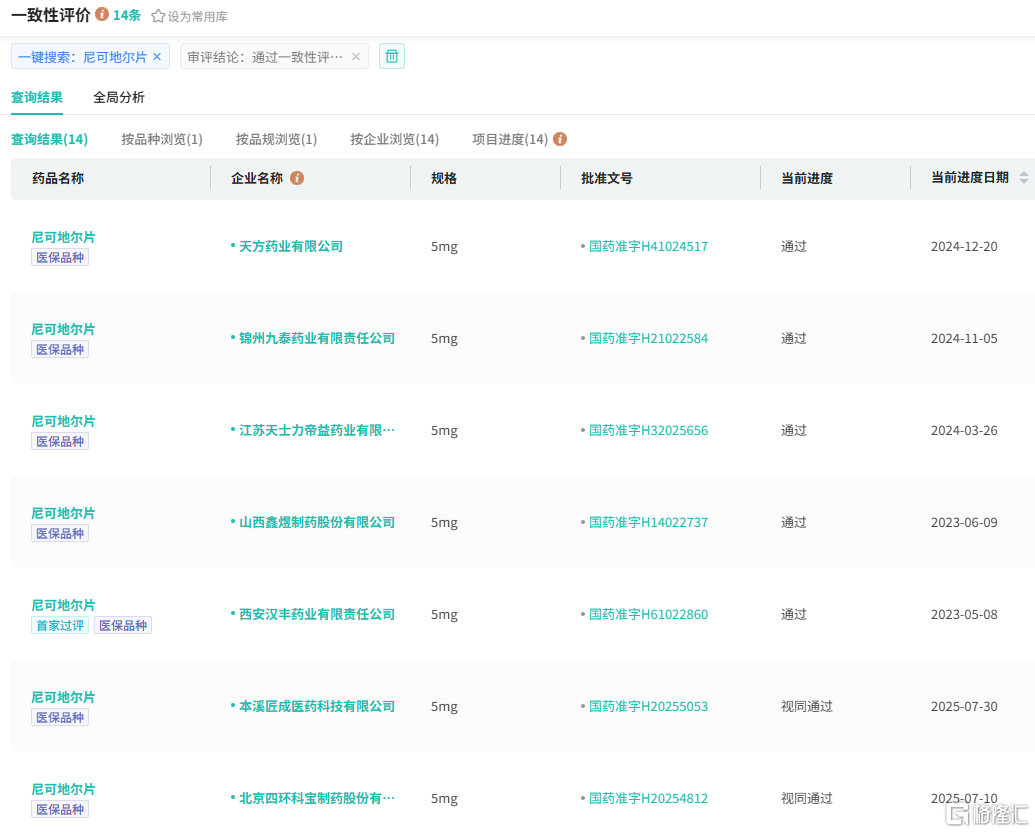The width and height of the screenshot is (1035, 833).
Task: Open 尼可地尔片 in 本溪匠成 row
Action: pyautogui.click(x=63, y=697)
